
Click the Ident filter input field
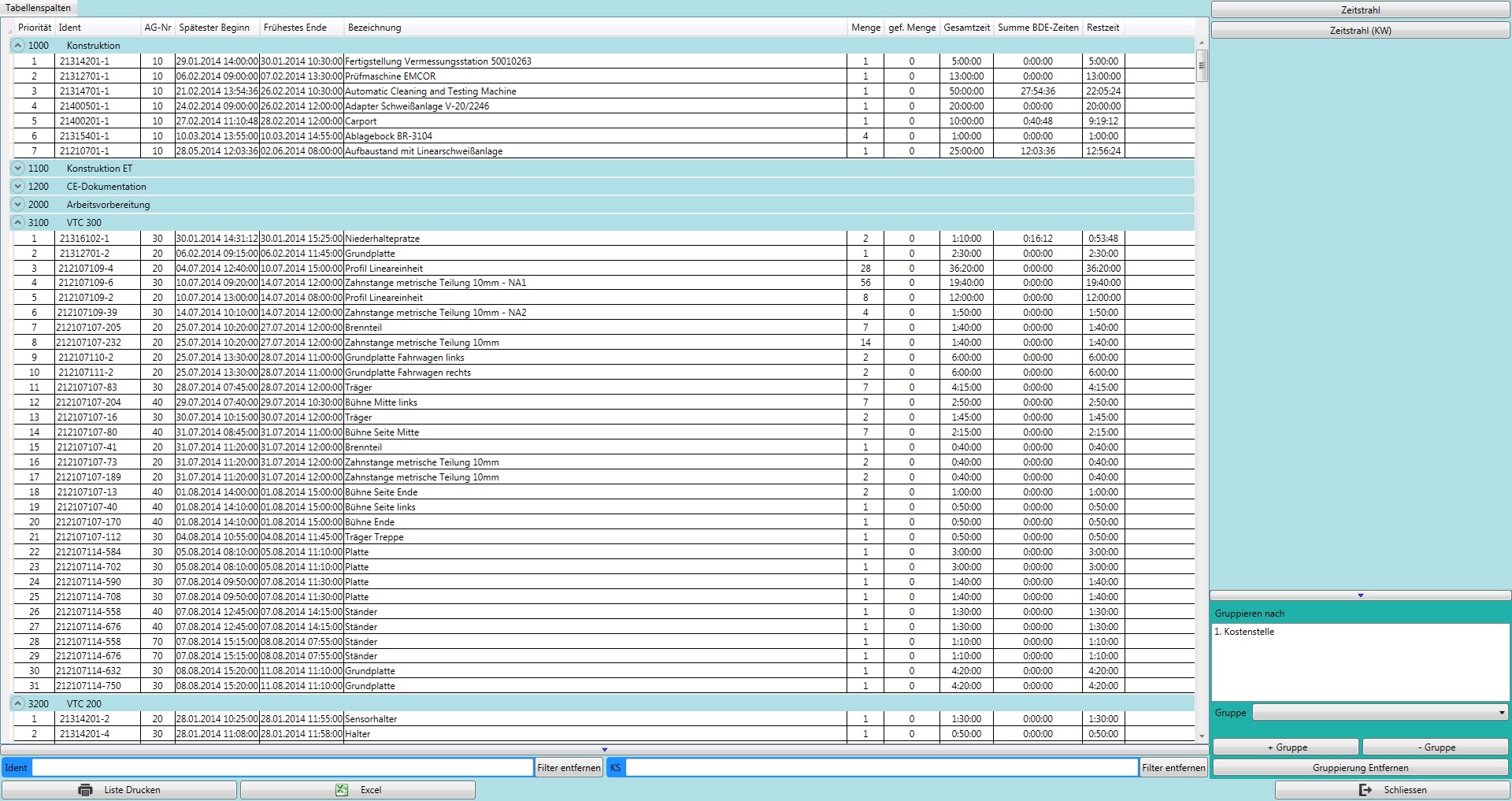click(283, 768)
